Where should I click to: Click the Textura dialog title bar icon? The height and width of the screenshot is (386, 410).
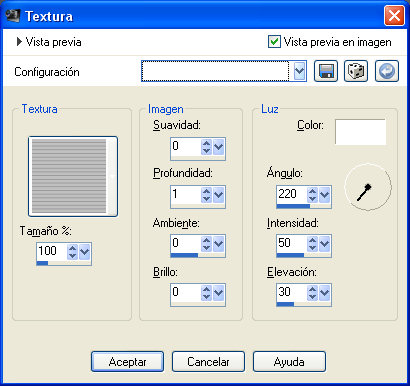13,16
